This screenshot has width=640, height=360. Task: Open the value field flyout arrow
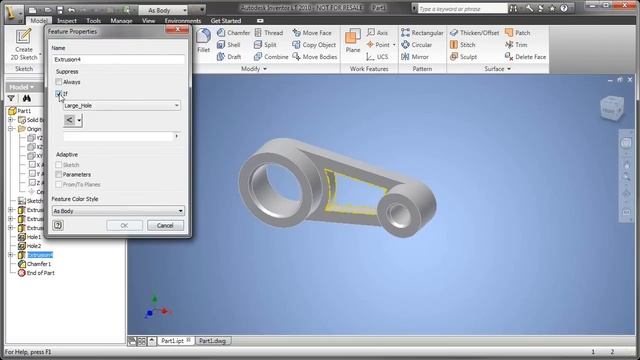177,136
